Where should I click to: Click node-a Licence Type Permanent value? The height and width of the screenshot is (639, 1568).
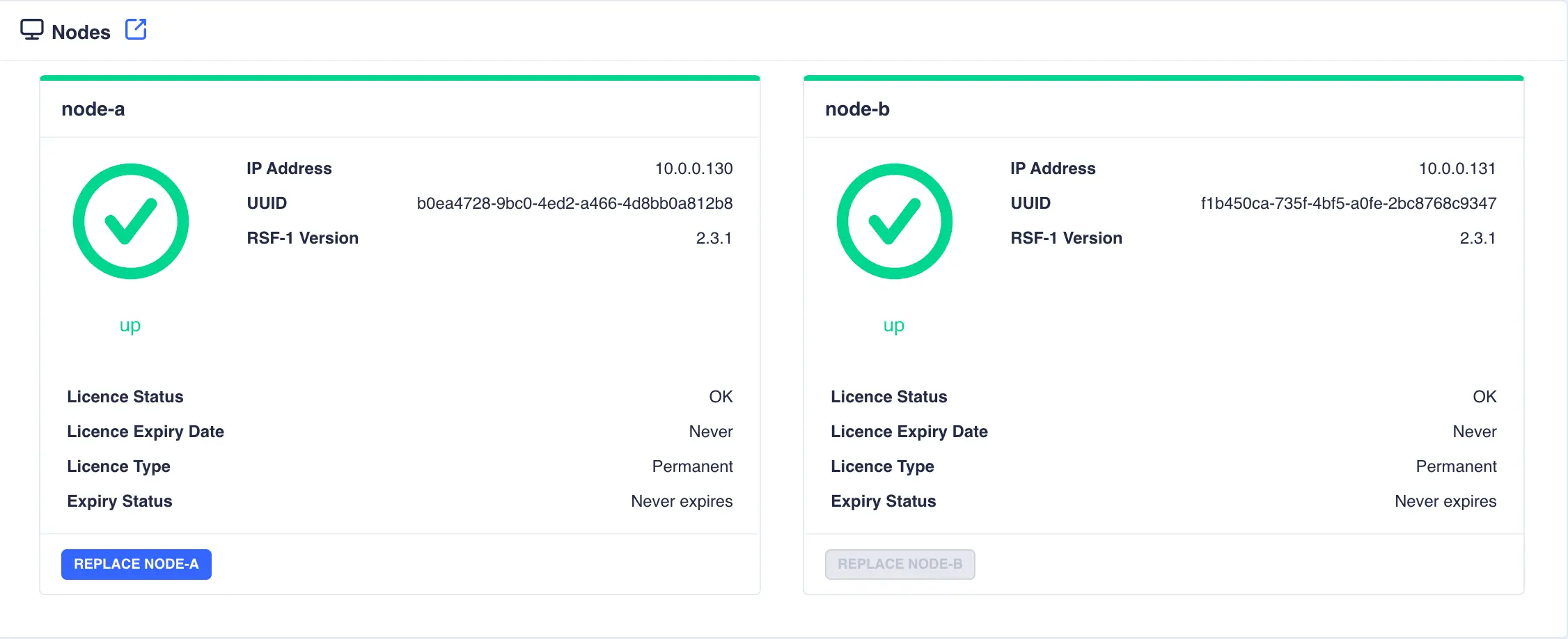[x=692, y=466]
